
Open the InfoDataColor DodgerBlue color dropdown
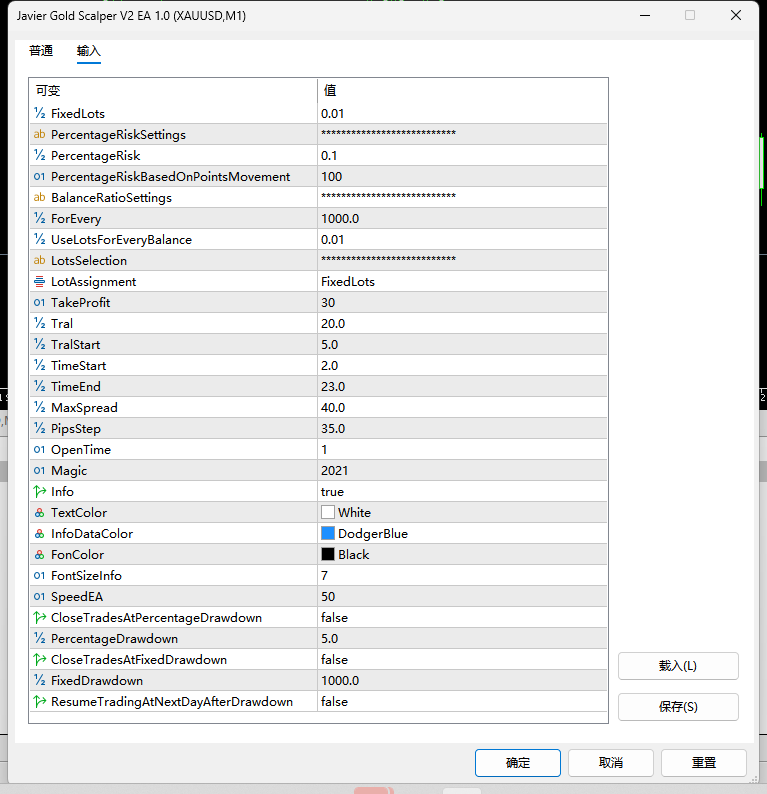[x=462, y=534]
